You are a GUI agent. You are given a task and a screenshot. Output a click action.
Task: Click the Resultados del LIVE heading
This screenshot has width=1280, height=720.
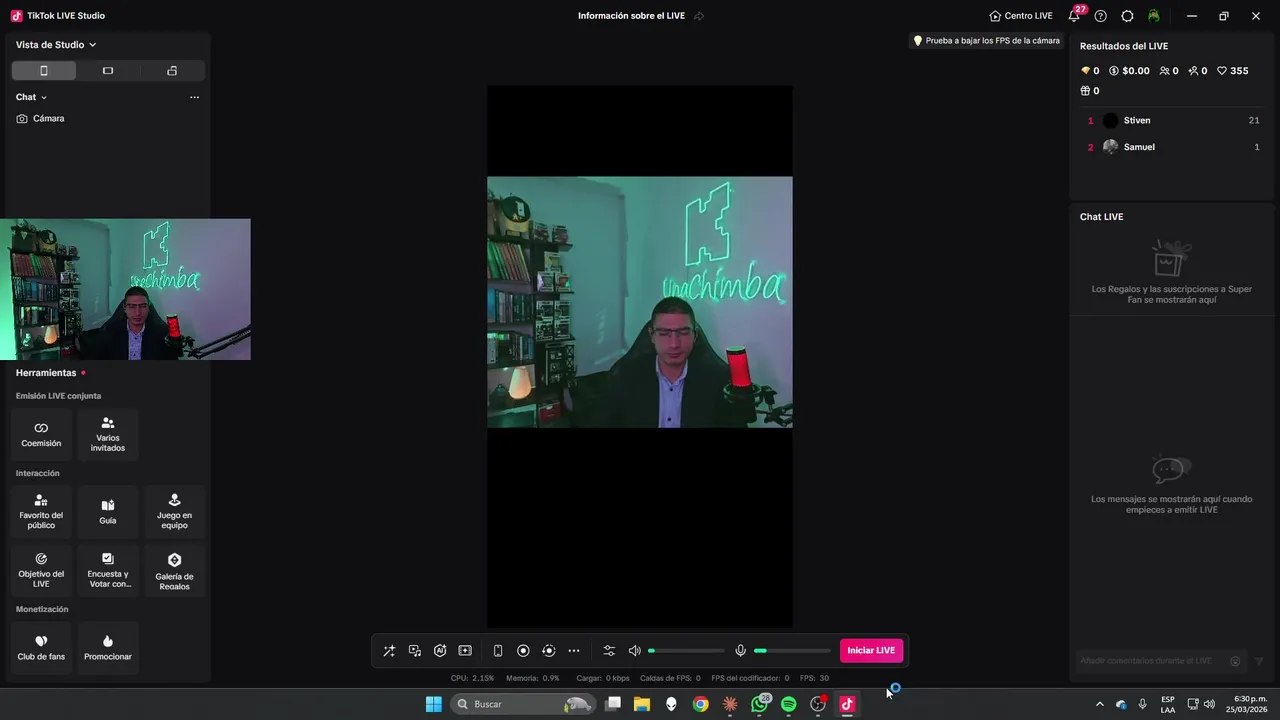(1124, 46)
